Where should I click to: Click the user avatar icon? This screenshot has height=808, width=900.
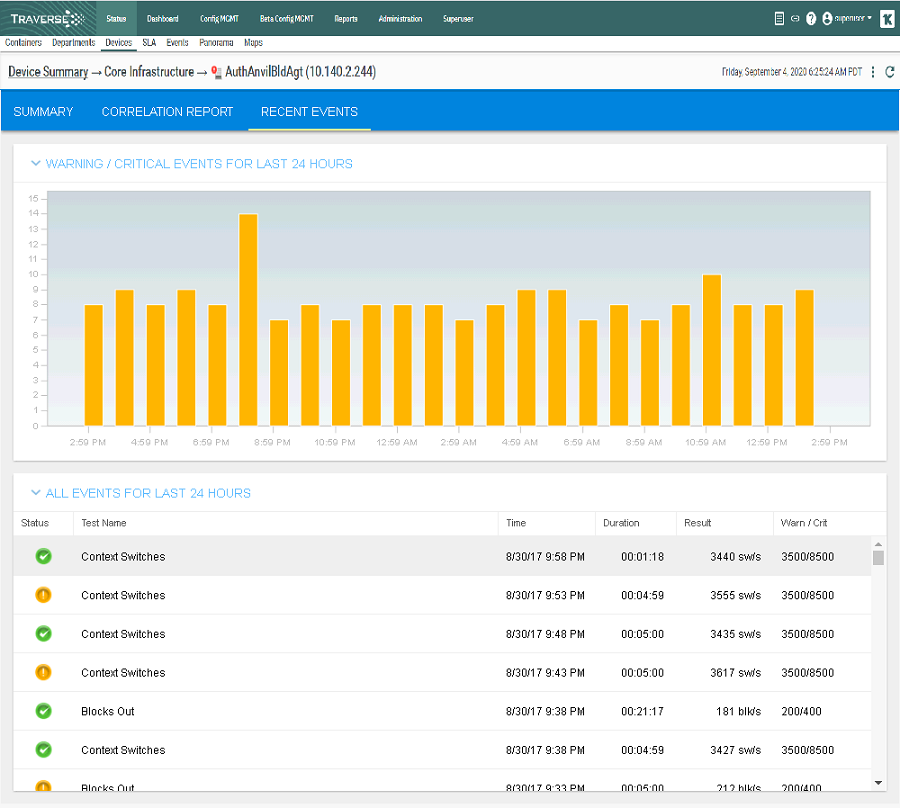pos(827,19)
